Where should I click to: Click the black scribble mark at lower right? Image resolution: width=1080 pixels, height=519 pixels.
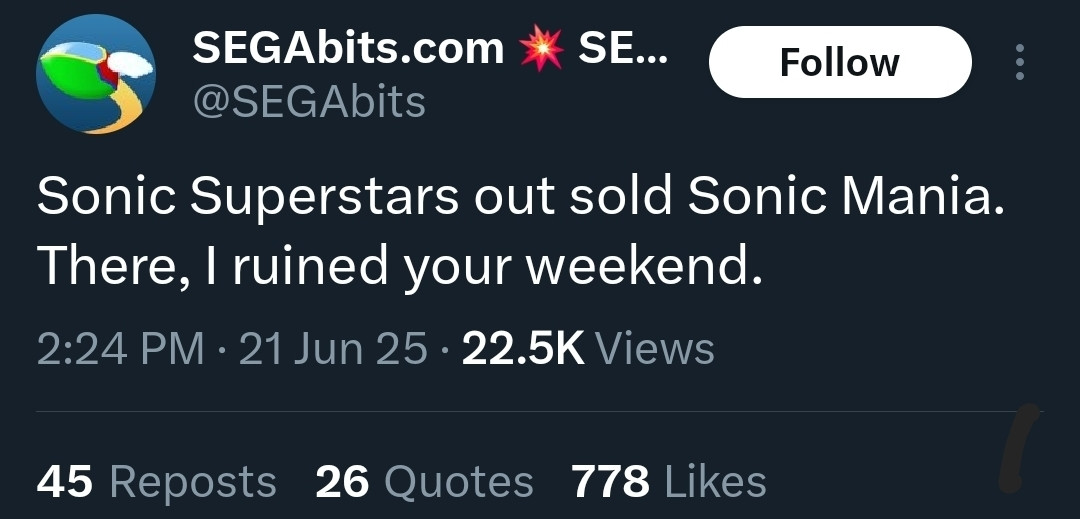[x=1019, y=448]
